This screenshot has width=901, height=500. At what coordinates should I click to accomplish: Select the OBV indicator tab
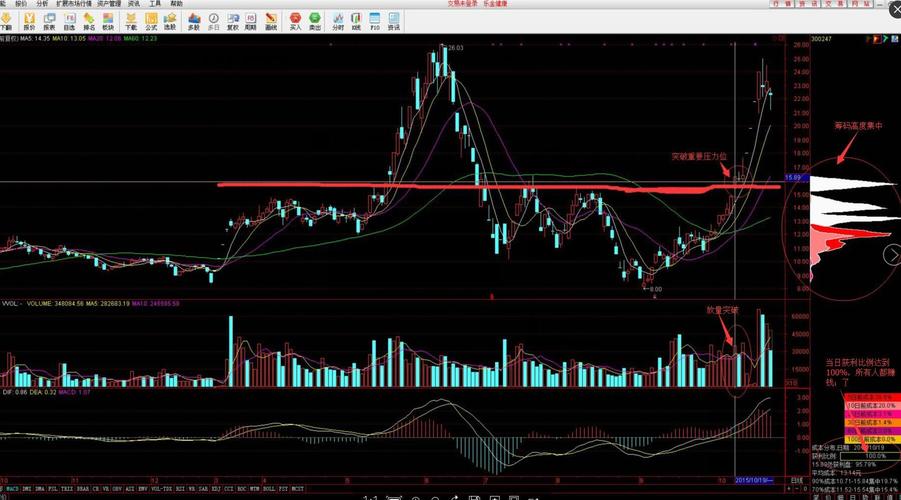(117, 489)
